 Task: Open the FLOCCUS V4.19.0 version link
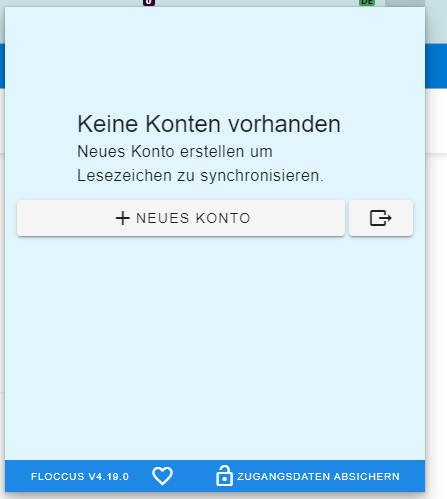[80, 477]
